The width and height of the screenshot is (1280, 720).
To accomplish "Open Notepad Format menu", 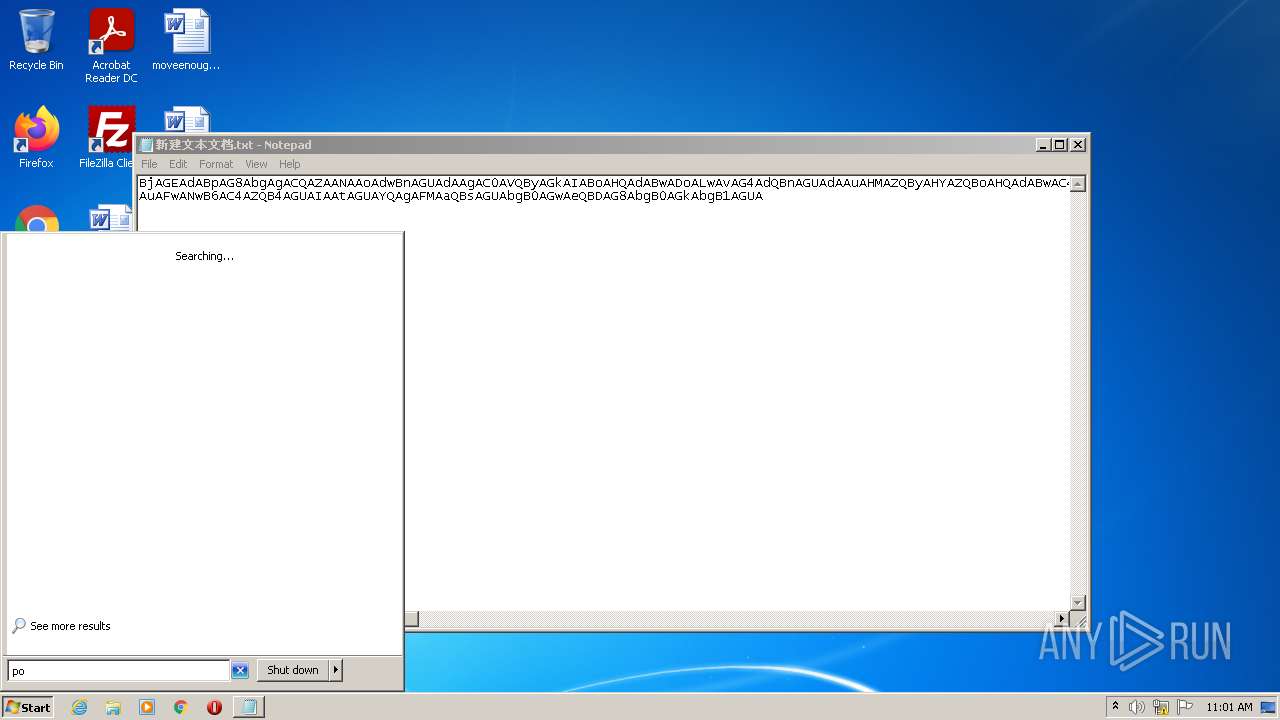I will [x=216, y=164].
